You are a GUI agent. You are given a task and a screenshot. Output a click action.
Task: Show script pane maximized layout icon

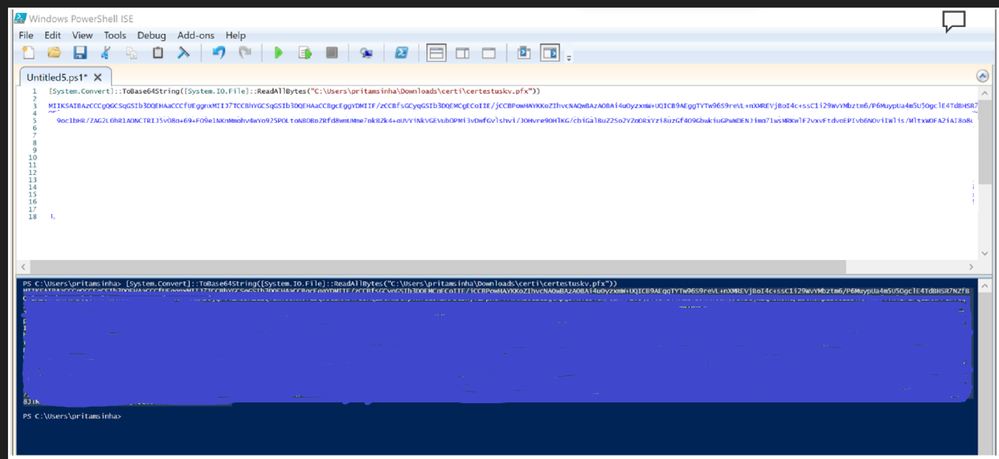489,53
